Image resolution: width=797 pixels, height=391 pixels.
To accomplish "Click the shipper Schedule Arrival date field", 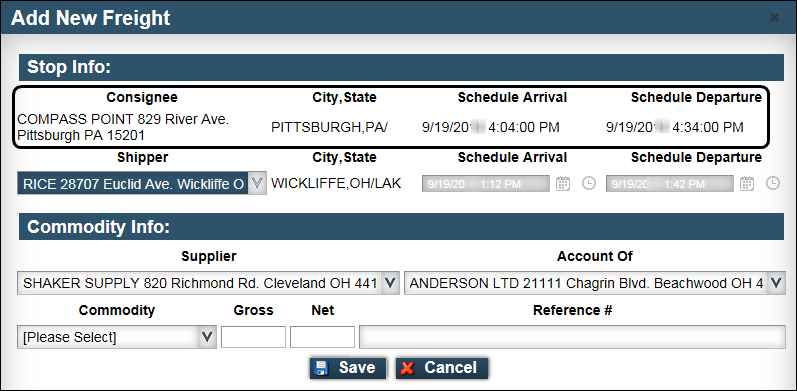I will point(485,184).
